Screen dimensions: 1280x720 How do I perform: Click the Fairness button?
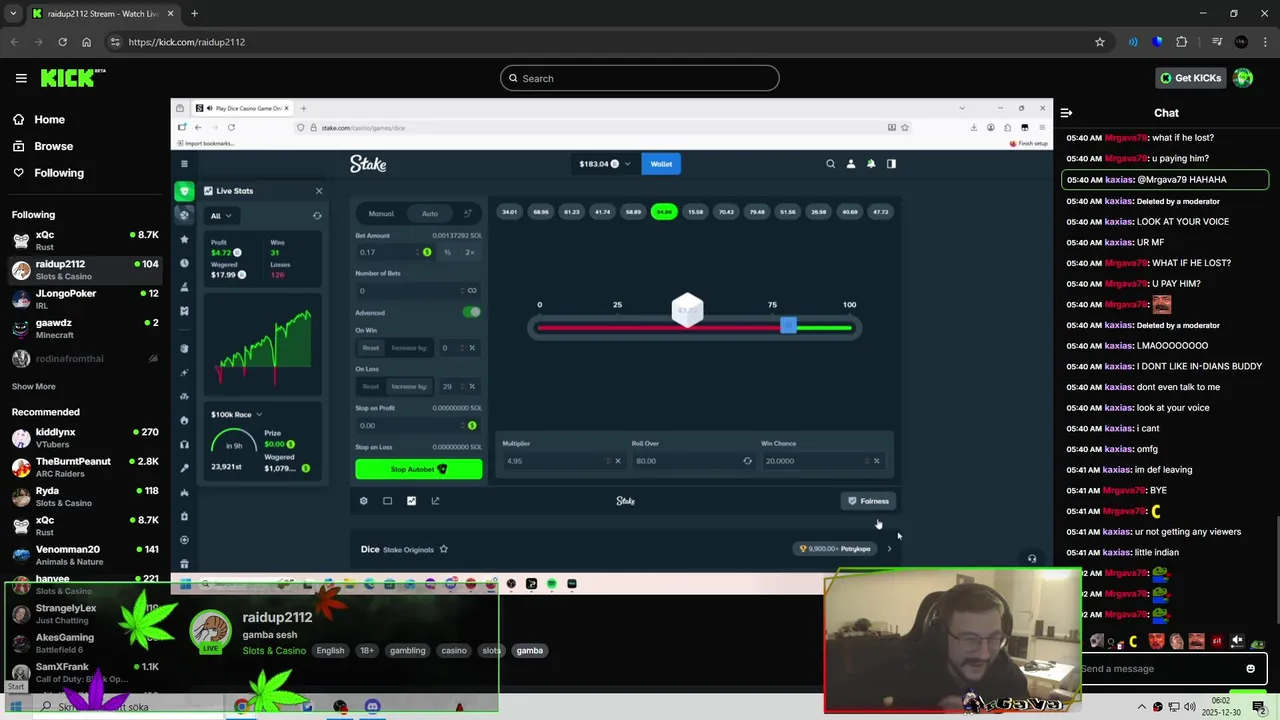868,501
